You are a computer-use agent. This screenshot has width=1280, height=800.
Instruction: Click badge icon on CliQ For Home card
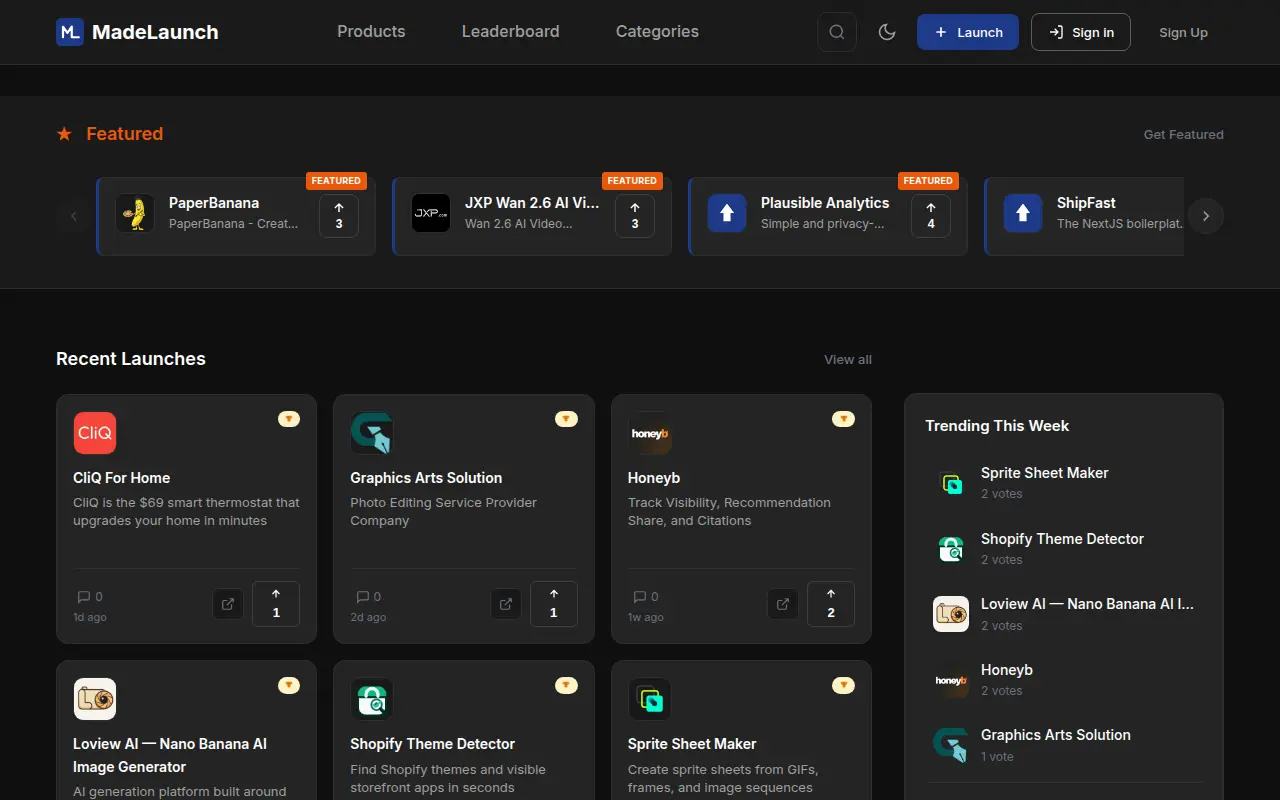pyautogui.click(x=289, y=419)
